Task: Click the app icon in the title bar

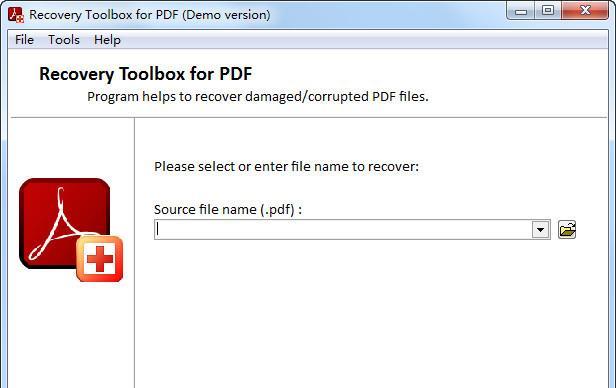Action: tap(16, 15)
